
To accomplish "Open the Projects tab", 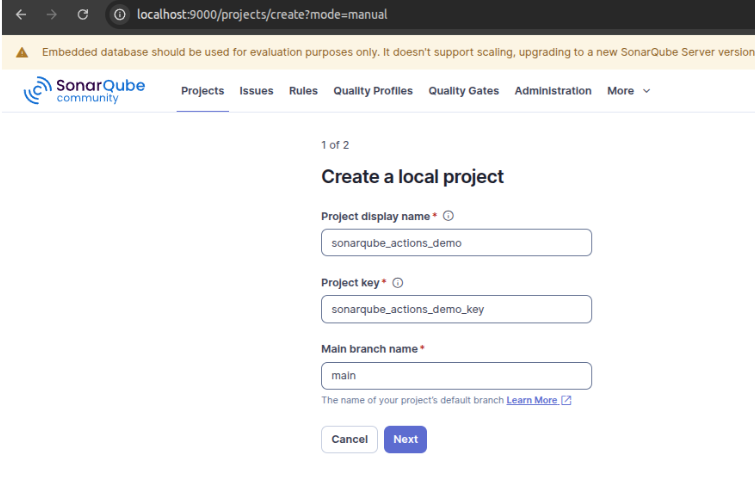I will [203, 91].
